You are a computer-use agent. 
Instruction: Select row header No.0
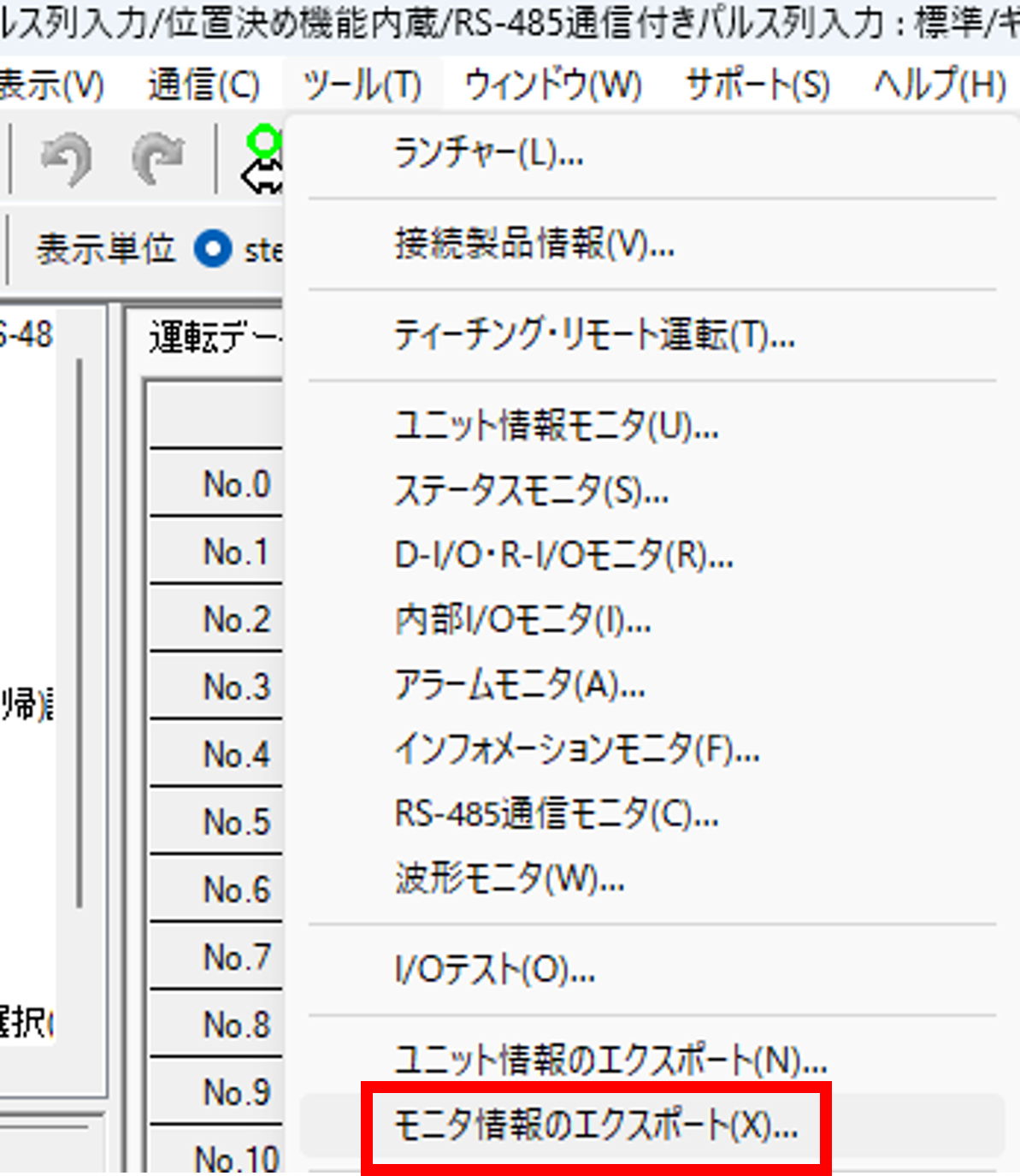coord(216,483)
